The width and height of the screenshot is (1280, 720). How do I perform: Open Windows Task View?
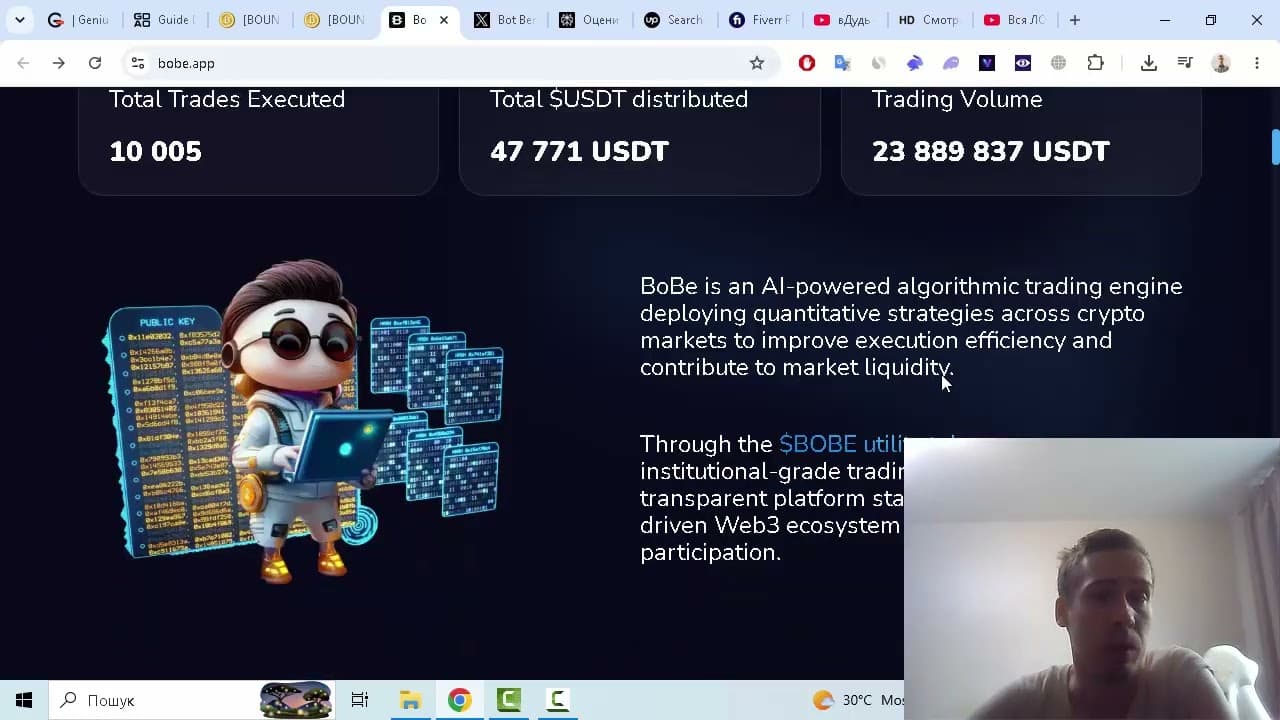360,700
